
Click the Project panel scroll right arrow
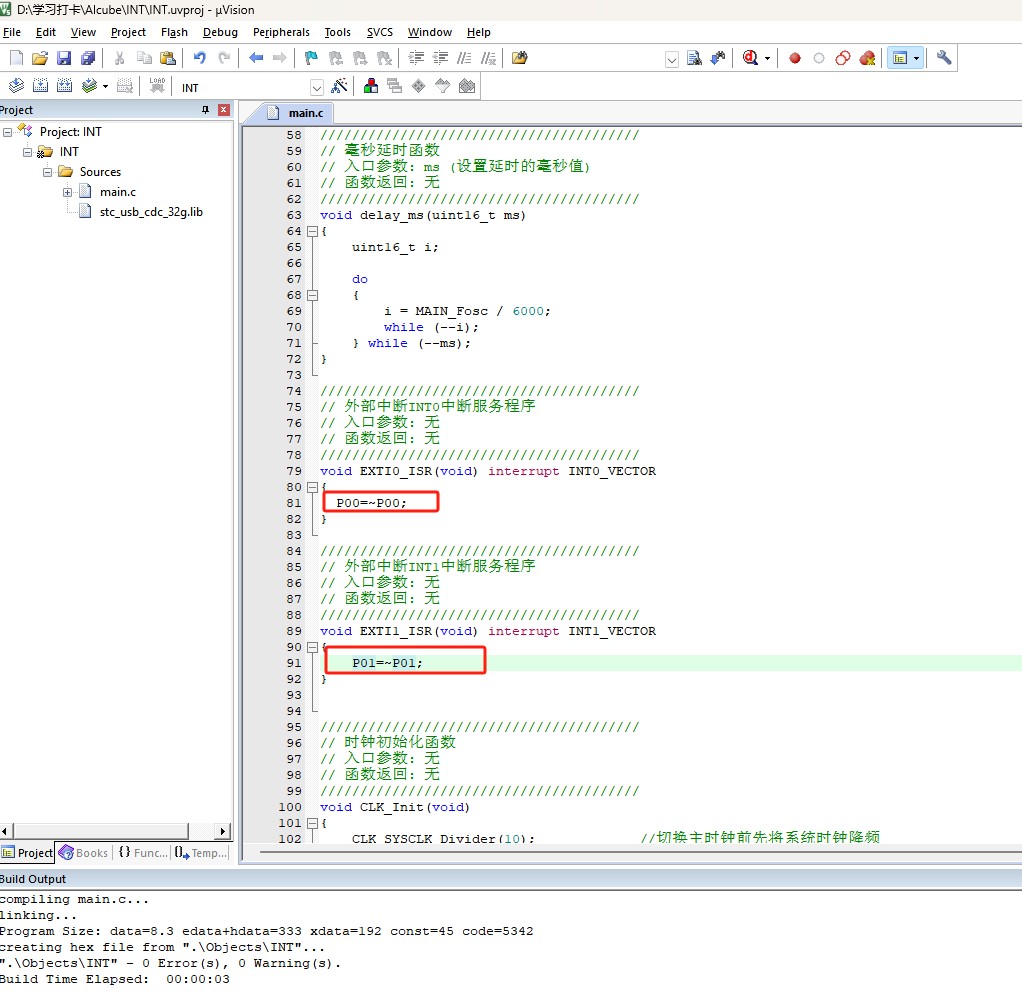pyautogui.click(x=223, y=831)
